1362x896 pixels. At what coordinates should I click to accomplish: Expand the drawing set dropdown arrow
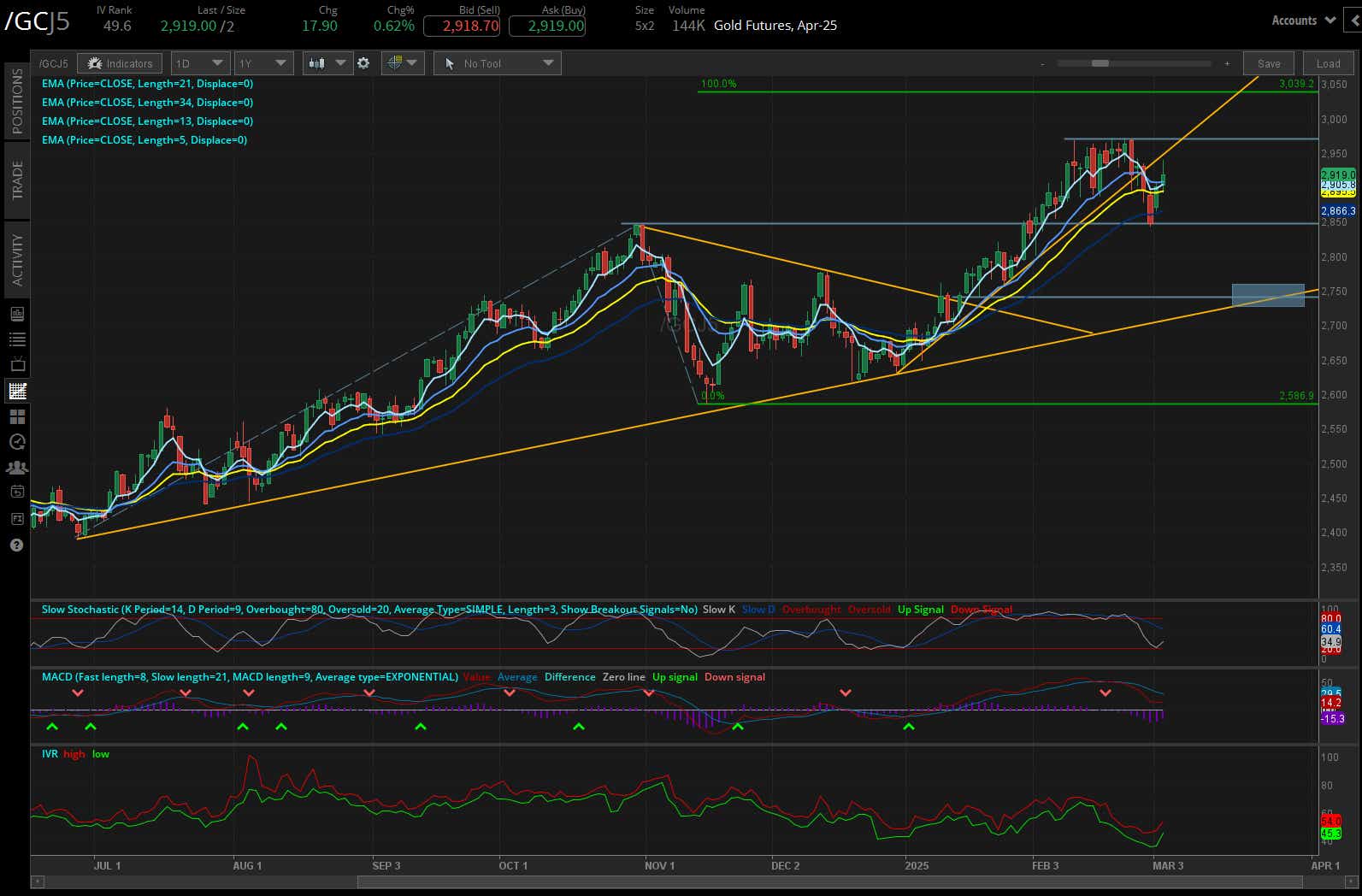pyautogui.click(x=412, y=63)
